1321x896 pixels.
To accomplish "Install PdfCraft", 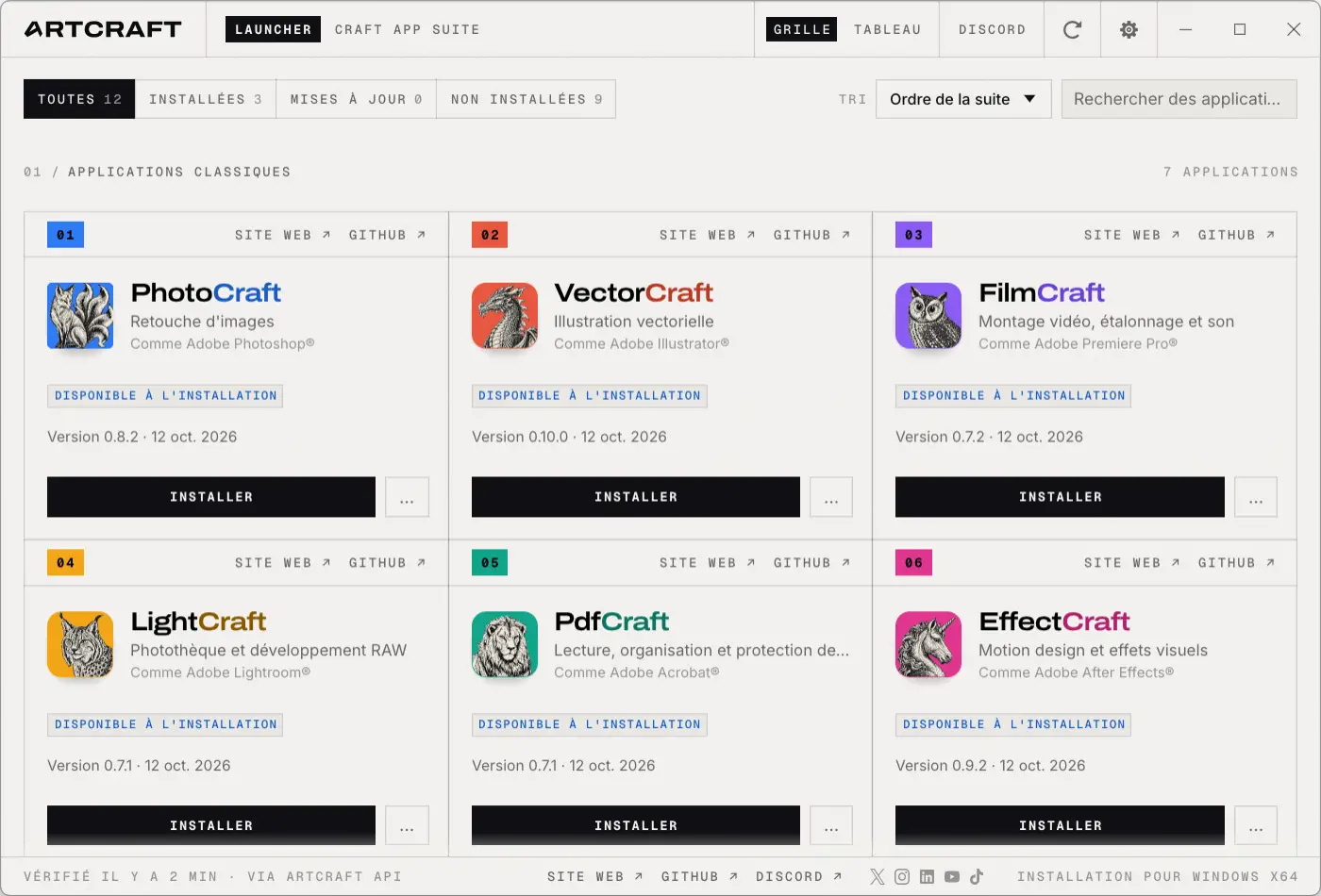I will pyautogui.click(x=636, y=825).
